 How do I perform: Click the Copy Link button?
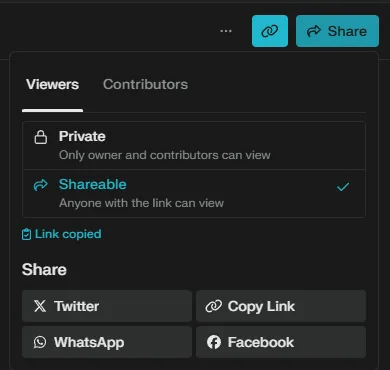point(281,306)
